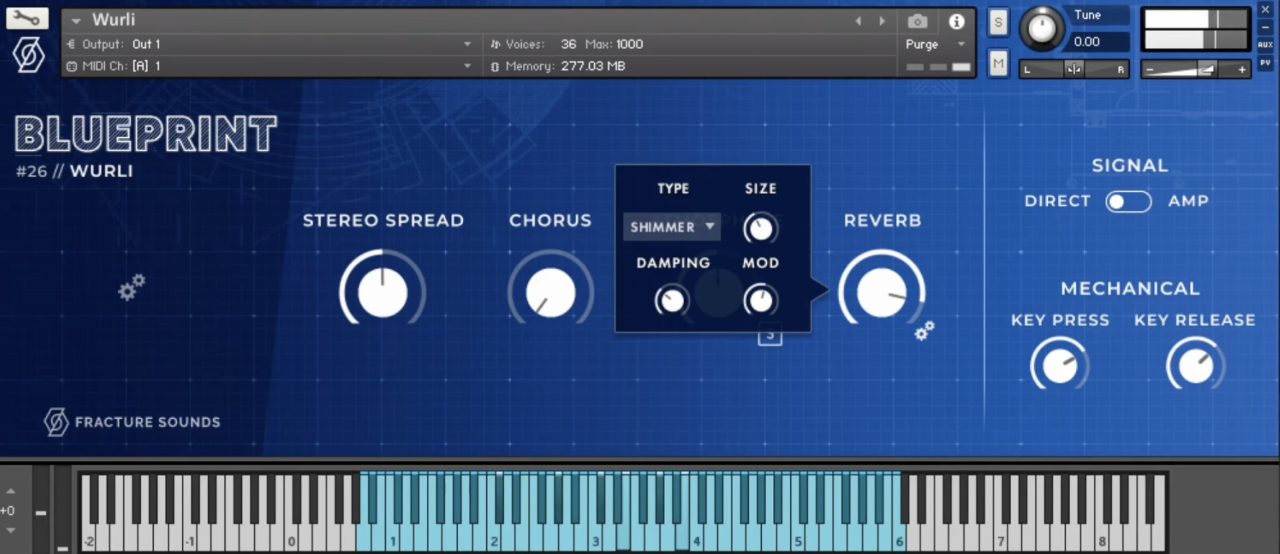Open the Wurli instrument name dropdown

[x=76, y=21]
